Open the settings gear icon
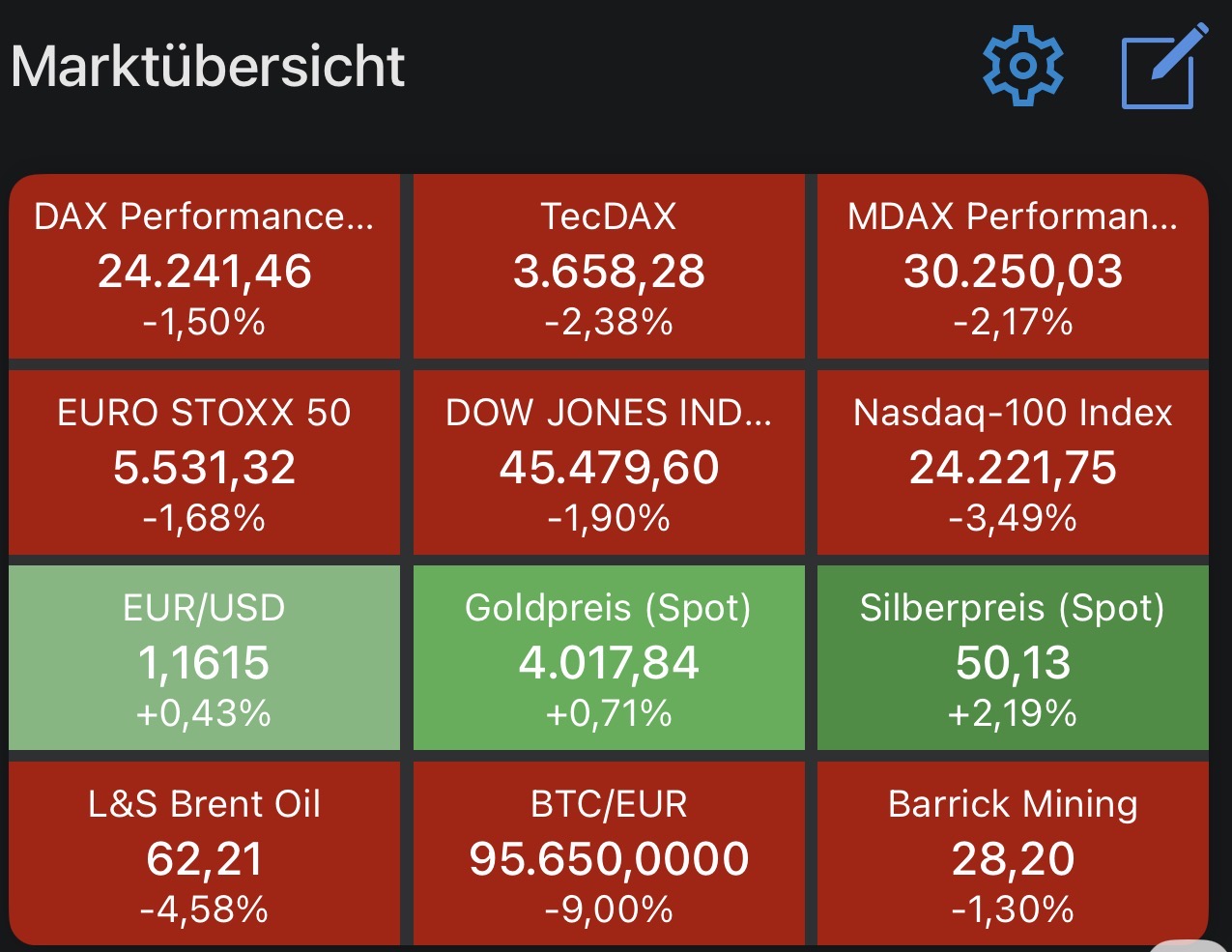The height and width of the screenshot is (952, 1232). click(1022, 66)
